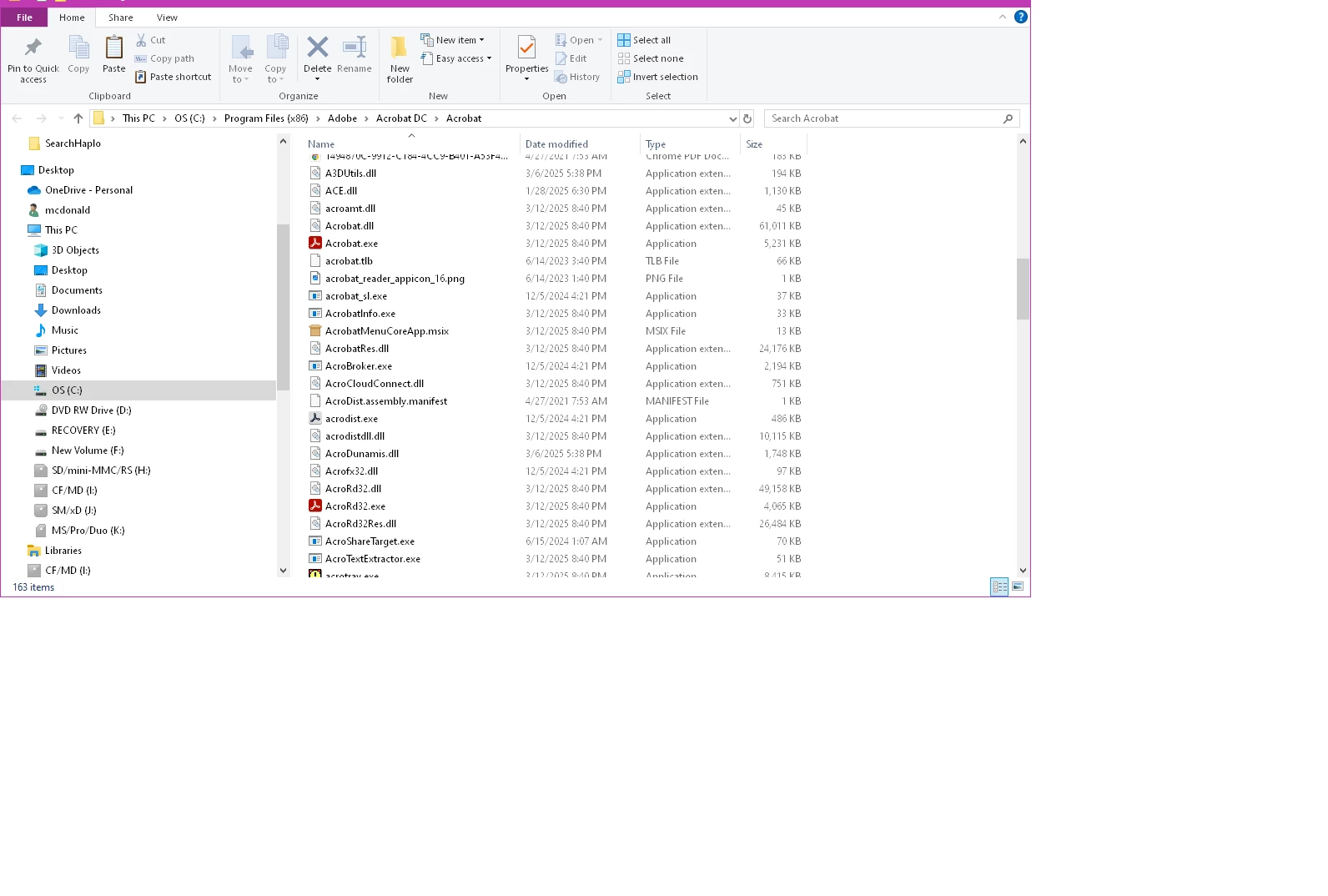Select file A3DUtils.dll
Screen dimensions: 1328x896
pos(350,173)
